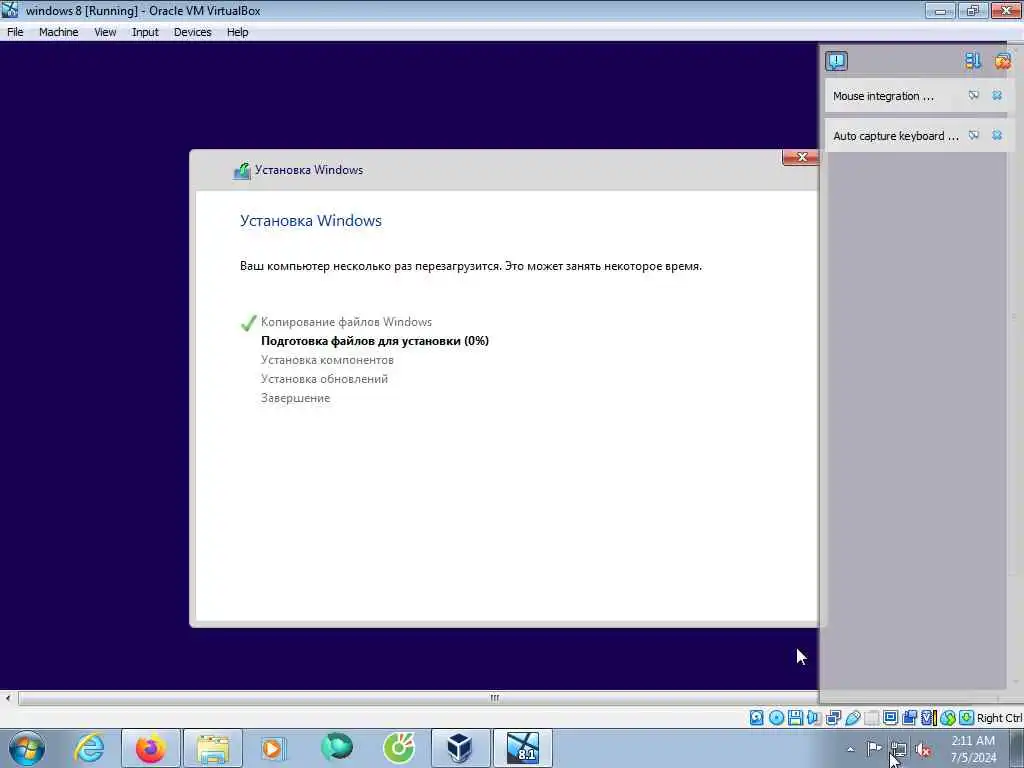The image size is (1024, 768).
Task: Click the Завершение step
Action: coord(295,398)
